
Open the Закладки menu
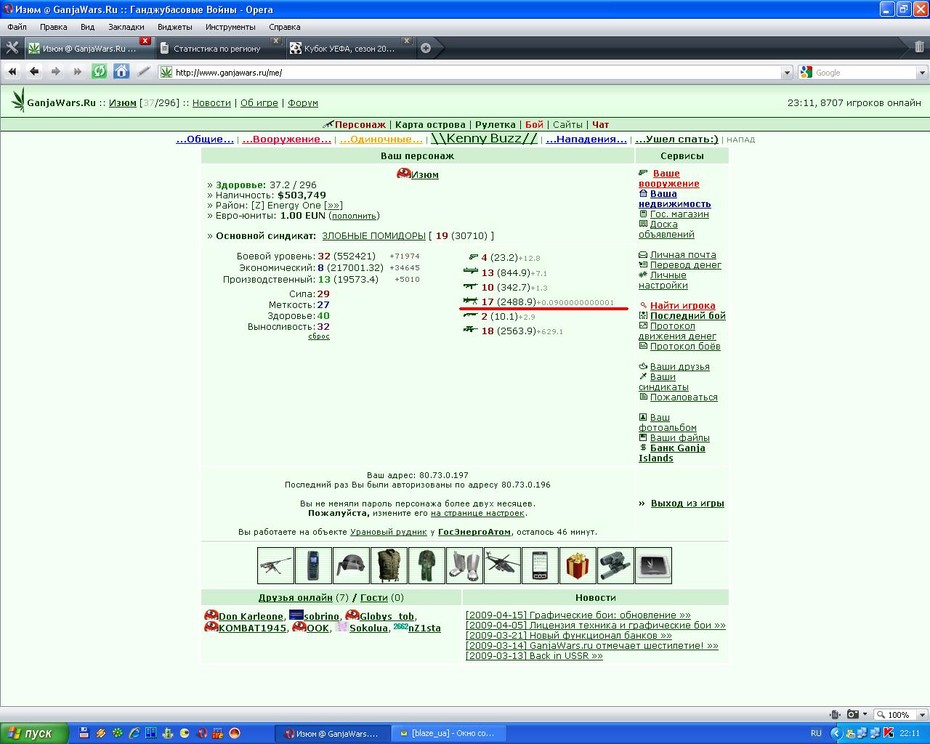coord(126,27)
